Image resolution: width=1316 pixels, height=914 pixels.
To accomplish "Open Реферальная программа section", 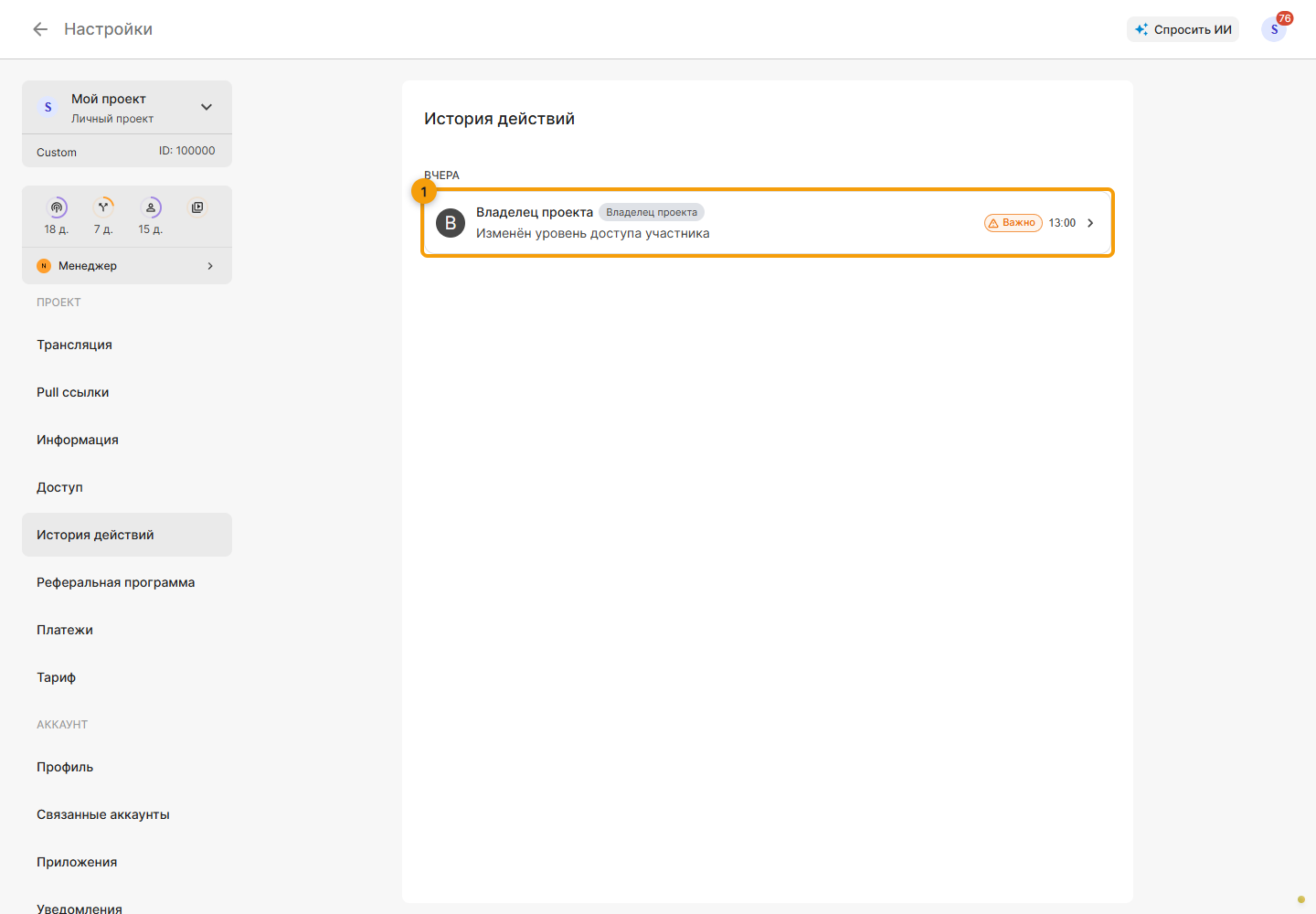I will tap(127, 582).
